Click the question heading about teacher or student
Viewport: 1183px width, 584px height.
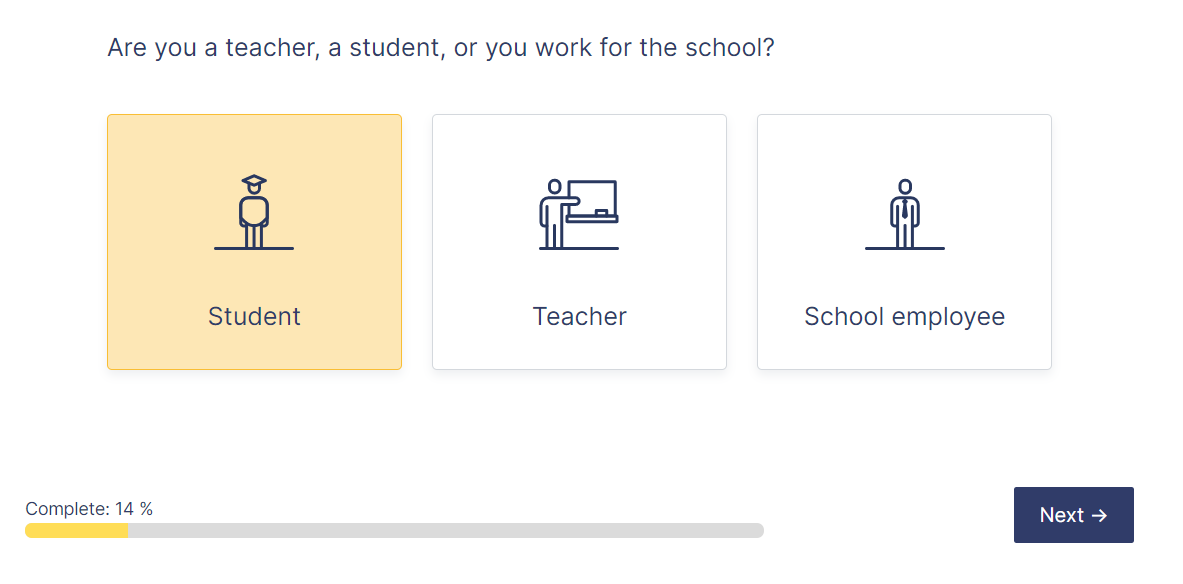441,48
